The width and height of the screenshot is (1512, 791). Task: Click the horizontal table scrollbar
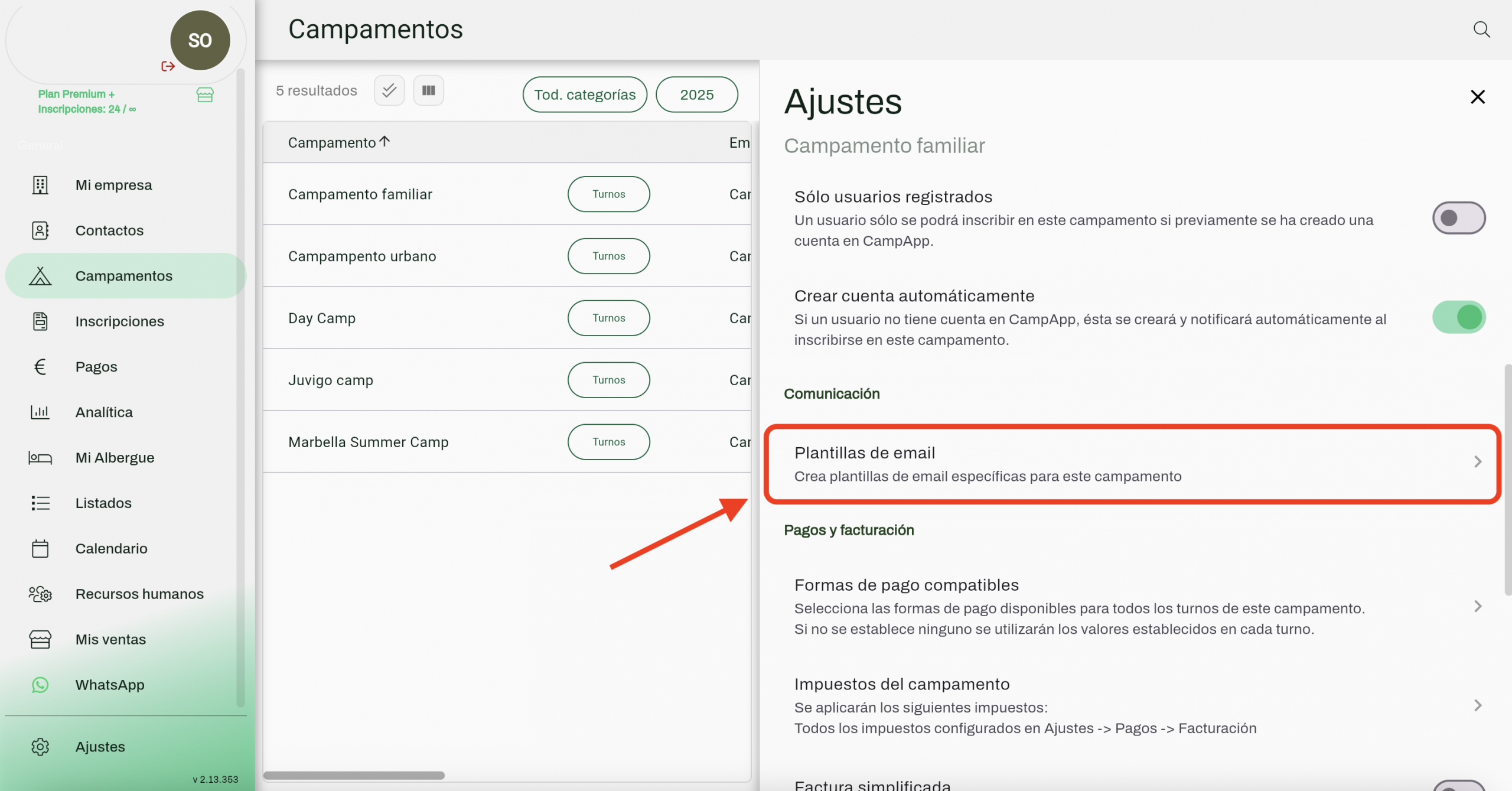(x=354, y=775)
